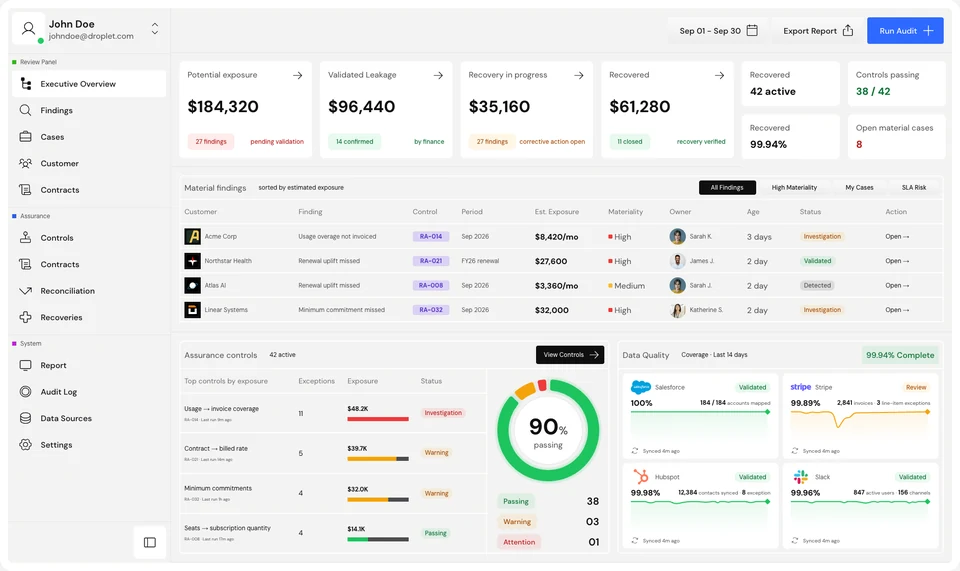This screenshot has height=571, width=960.
Task: Open Contracts under Assurance section
Action: [59, 264]
